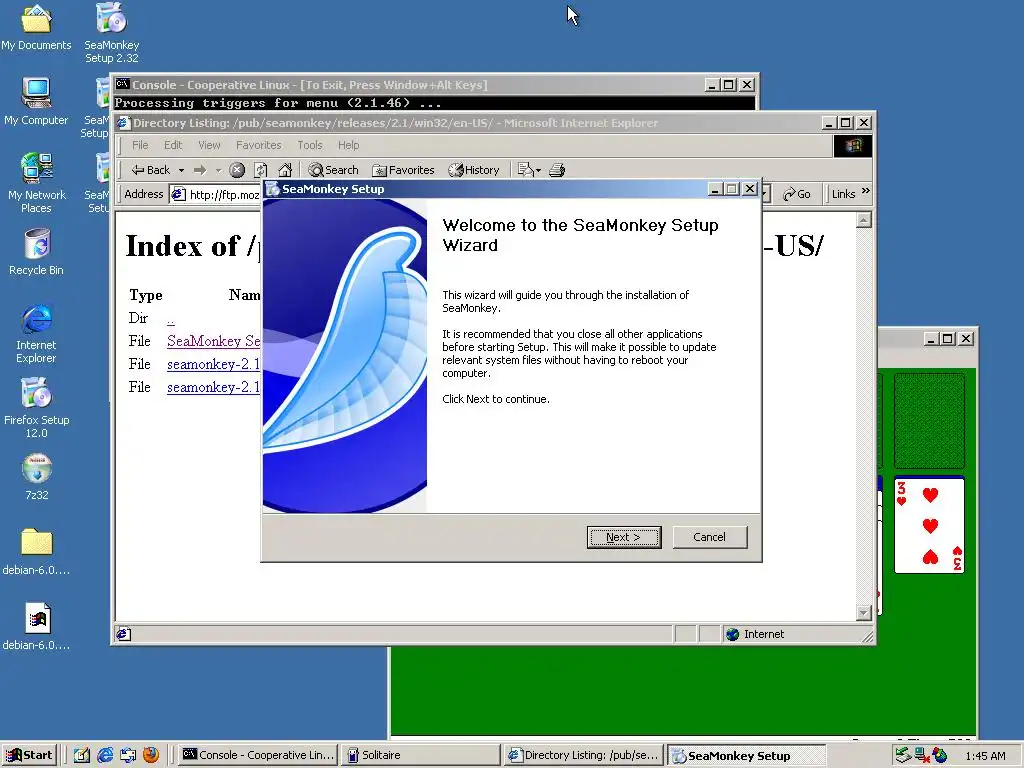Open the My Documents desktop icon
Image resolution: width=1024 pixels, height=768 pixels.
36,27
